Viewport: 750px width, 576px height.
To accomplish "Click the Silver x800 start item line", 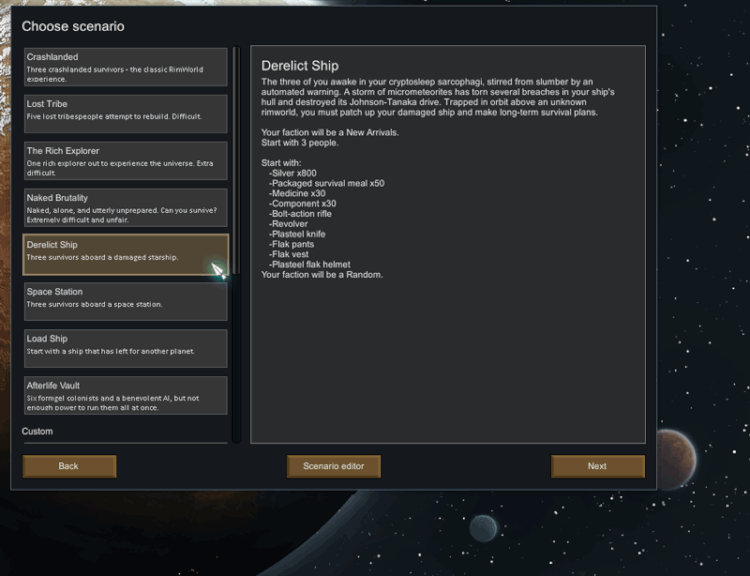I will [293, 173].
